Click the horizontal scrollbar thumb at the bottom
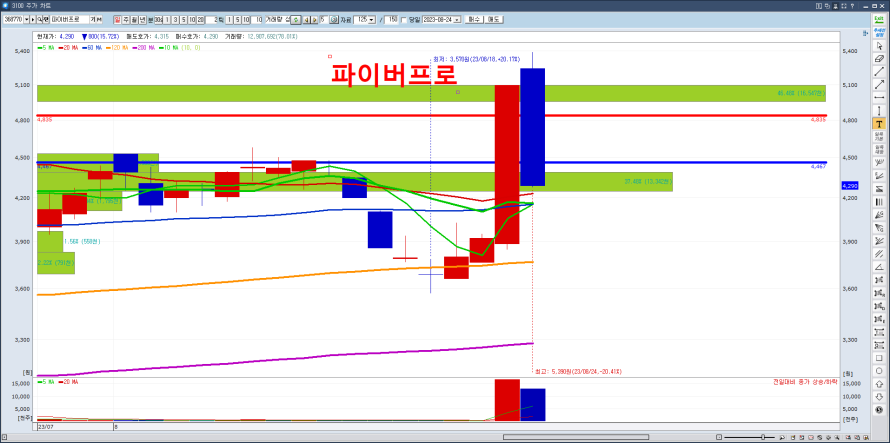Screen dimensions: 890x443 pyautogui.click(x=576, y=437)
